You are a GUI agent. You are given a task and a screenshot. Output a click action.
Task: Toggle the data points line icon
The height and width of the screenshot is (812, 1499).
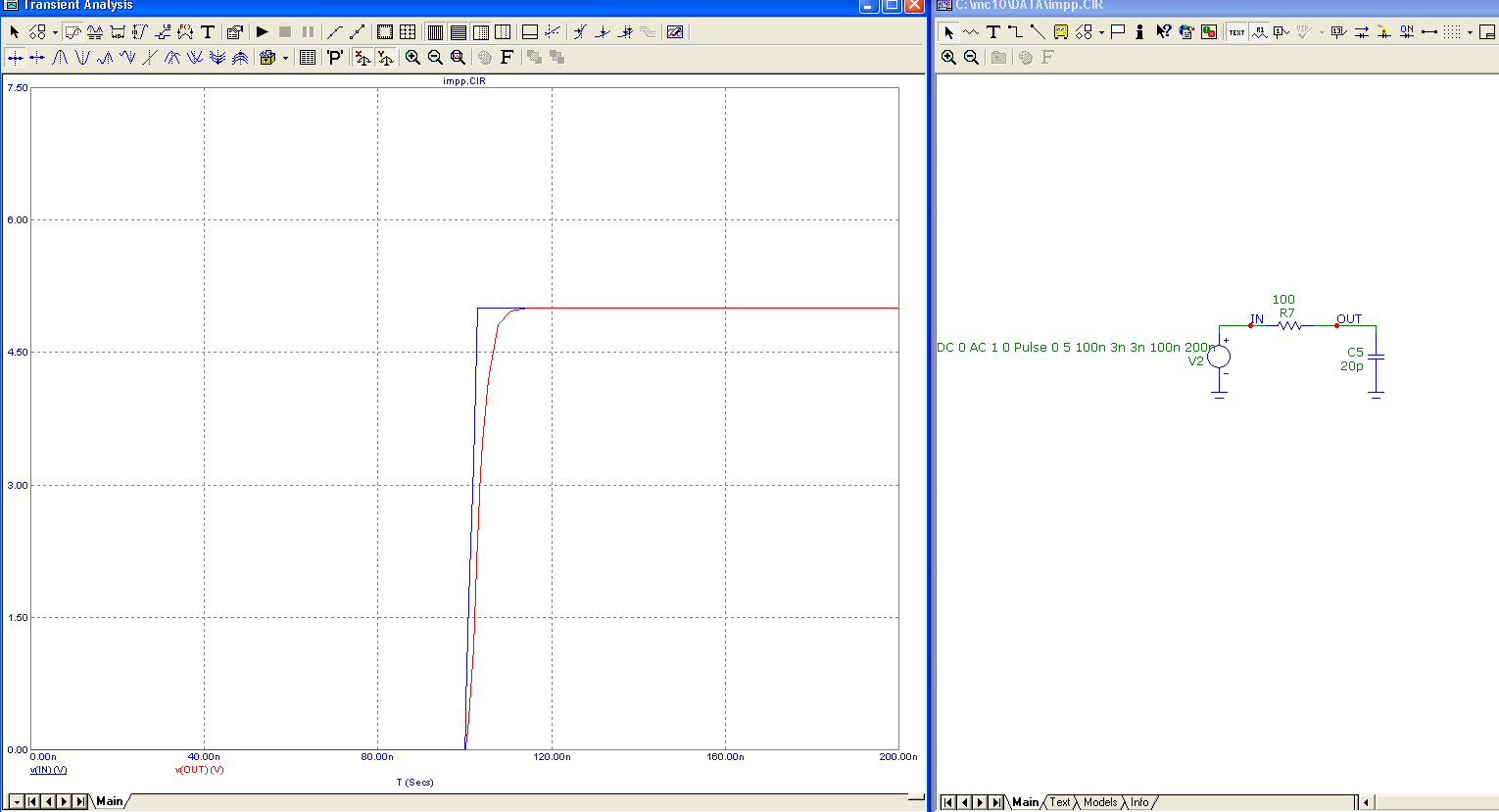click(335, 32)
